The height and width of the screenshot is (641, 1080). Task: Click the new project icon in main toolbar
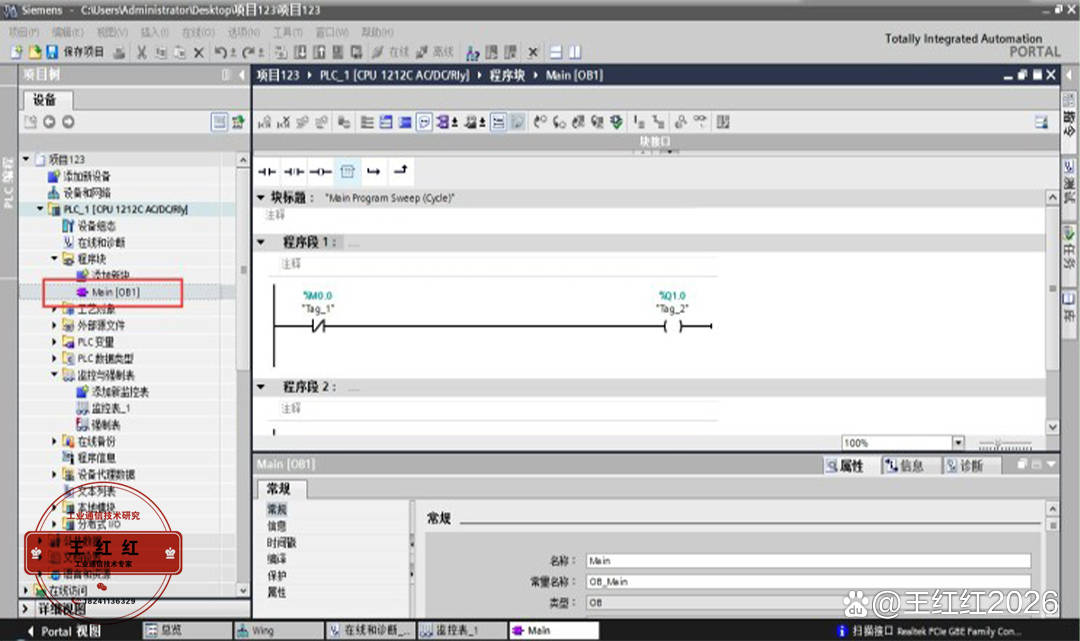[16, 52]
